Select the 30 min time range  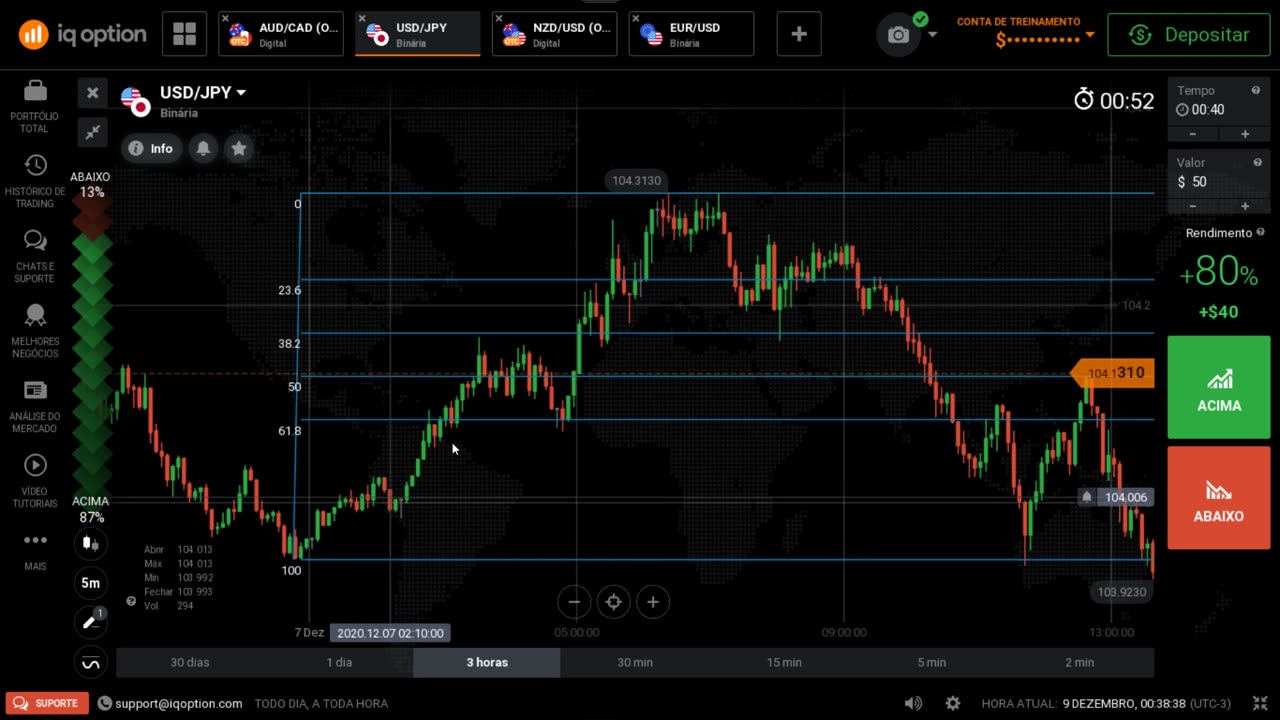635,662
